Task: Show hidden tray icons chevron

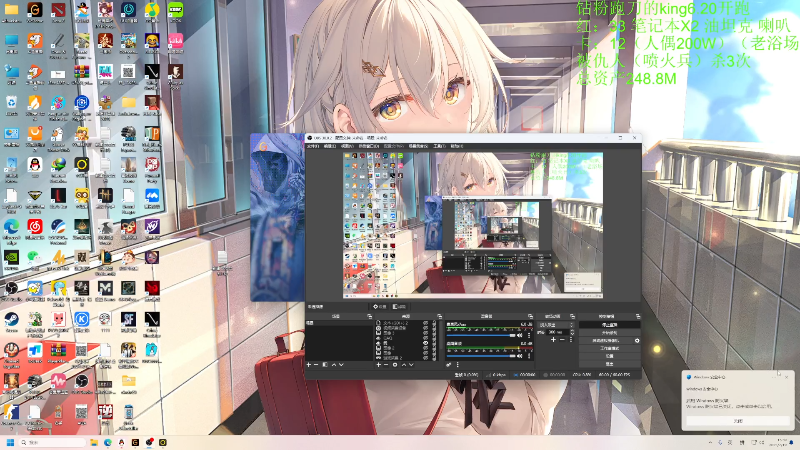Action: 710,442
